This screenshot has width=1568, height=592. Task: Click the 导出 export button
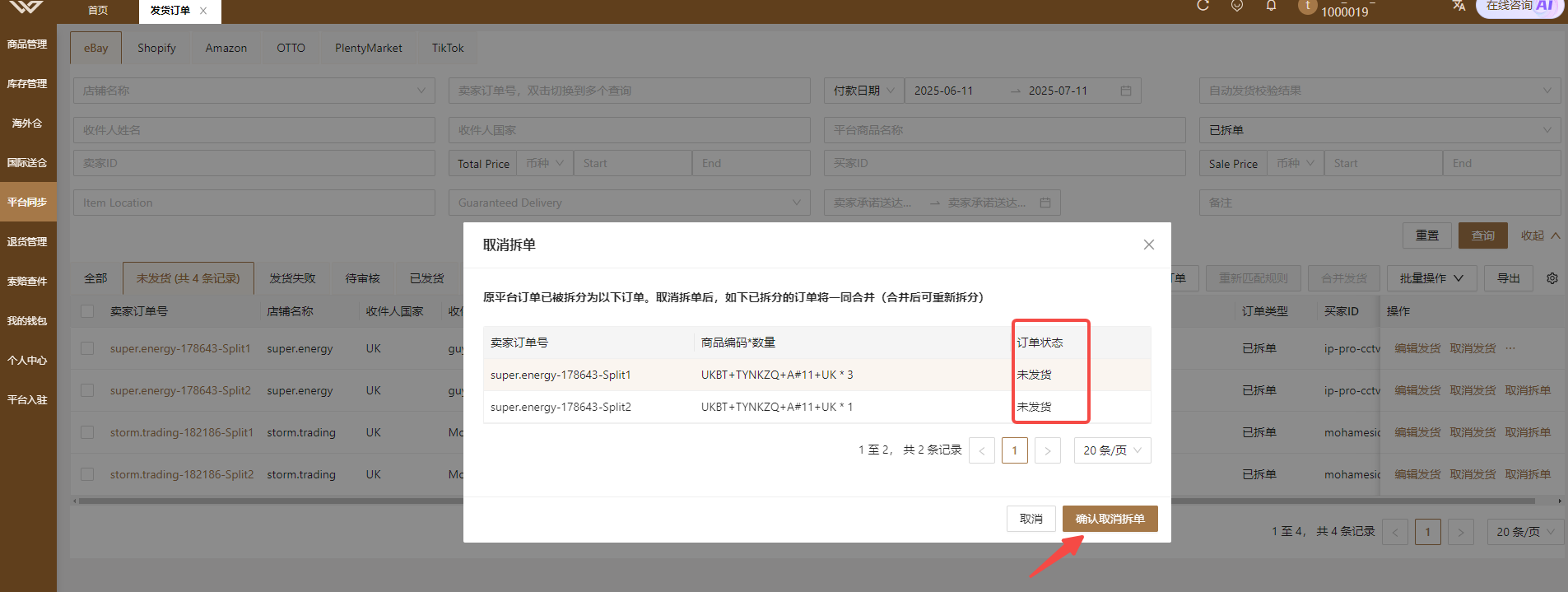(x=1509, y=278)
